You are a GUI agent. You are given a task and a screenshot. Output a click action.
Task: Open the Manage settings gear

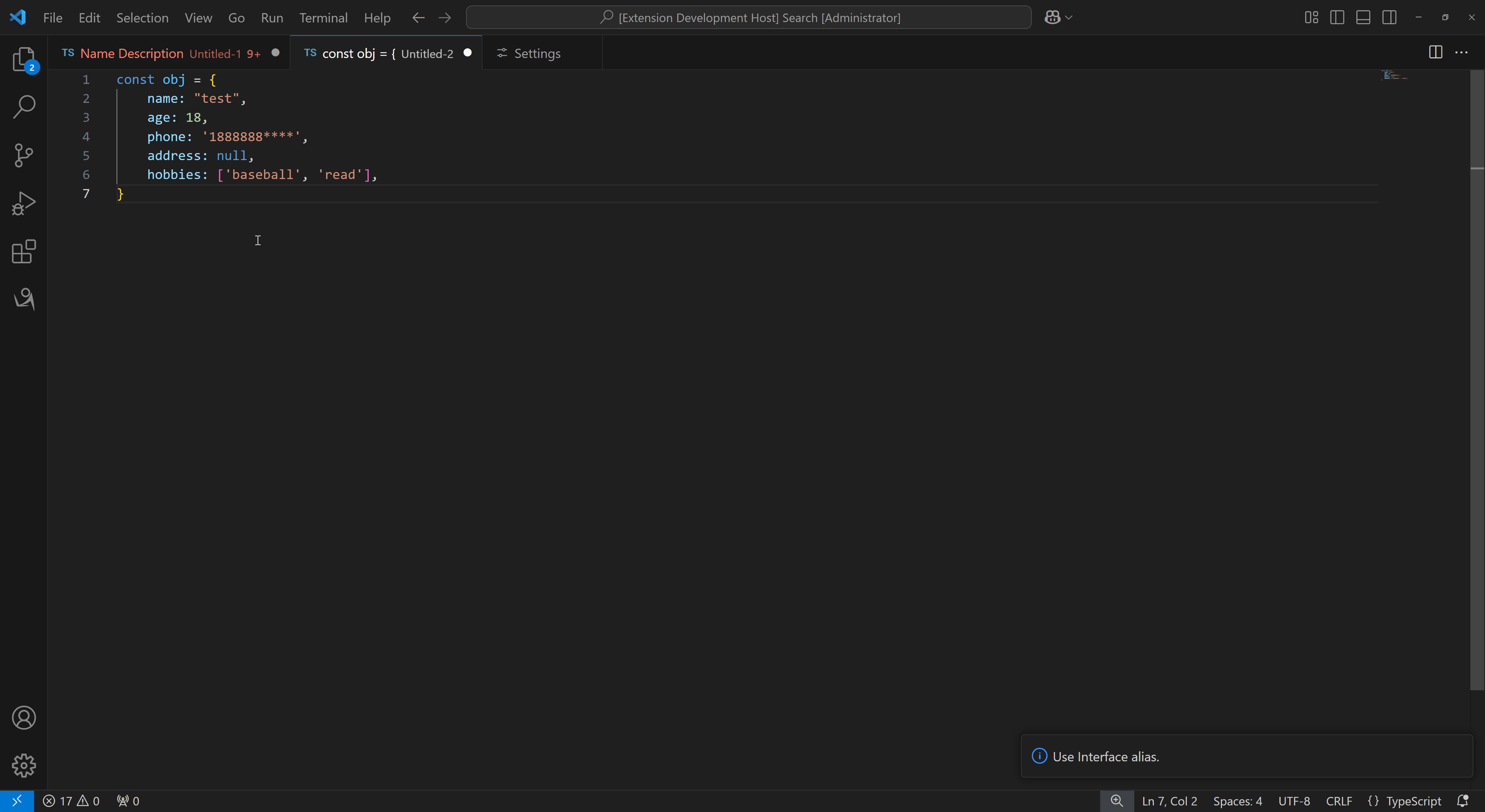[x=24, y=765]
